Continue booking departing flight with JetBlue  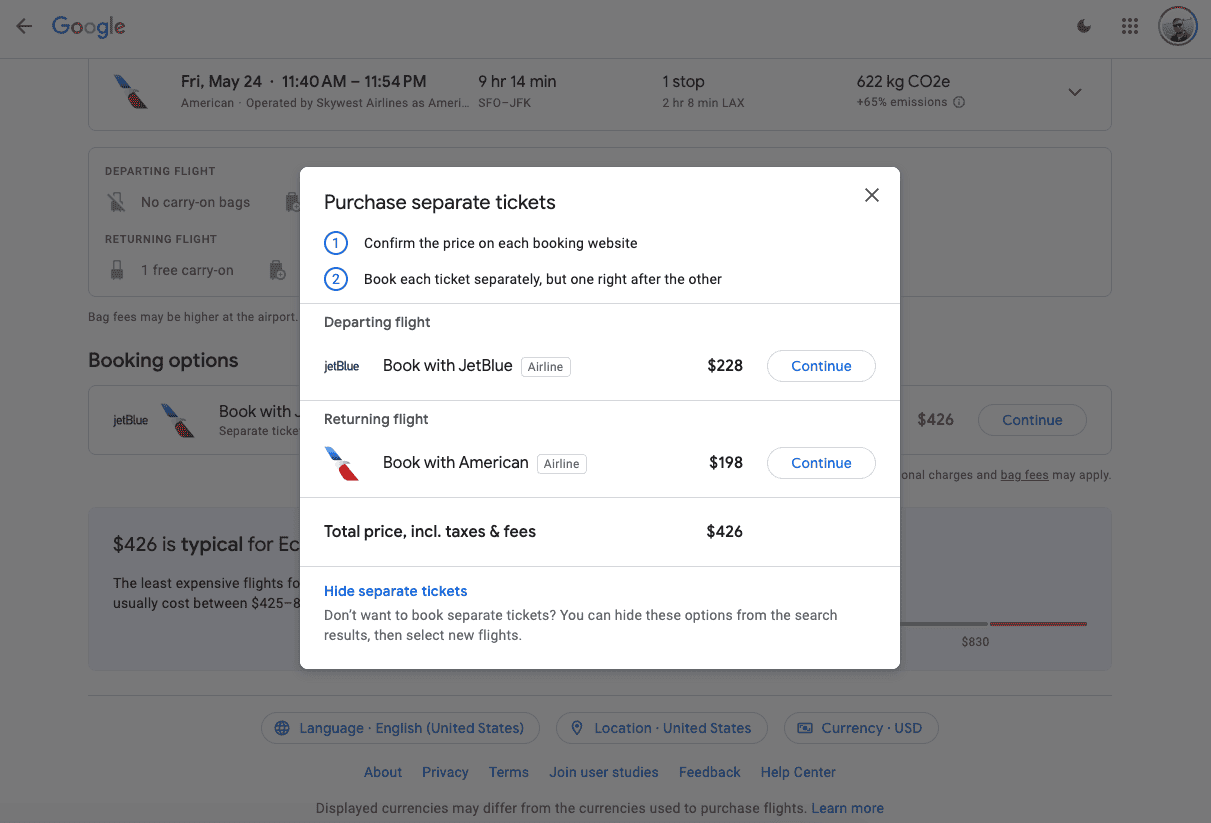pos(820,366)
